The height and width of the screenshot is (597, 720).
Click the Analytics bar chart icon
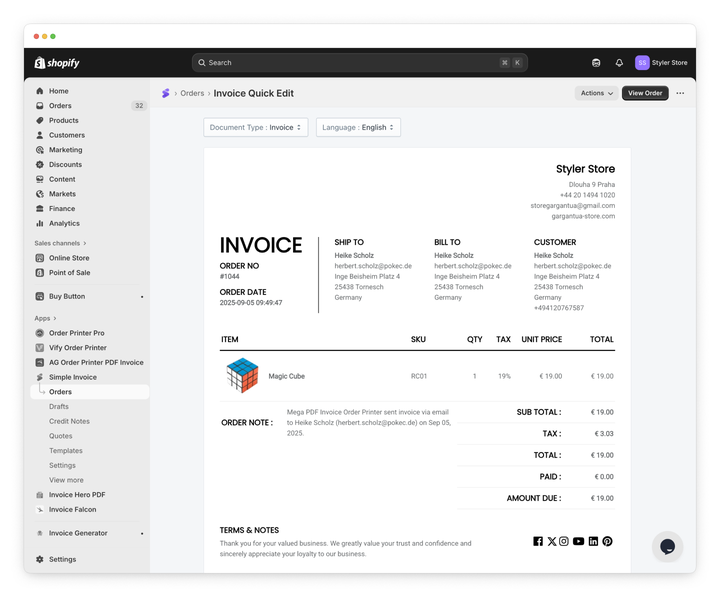pos(40,223)
